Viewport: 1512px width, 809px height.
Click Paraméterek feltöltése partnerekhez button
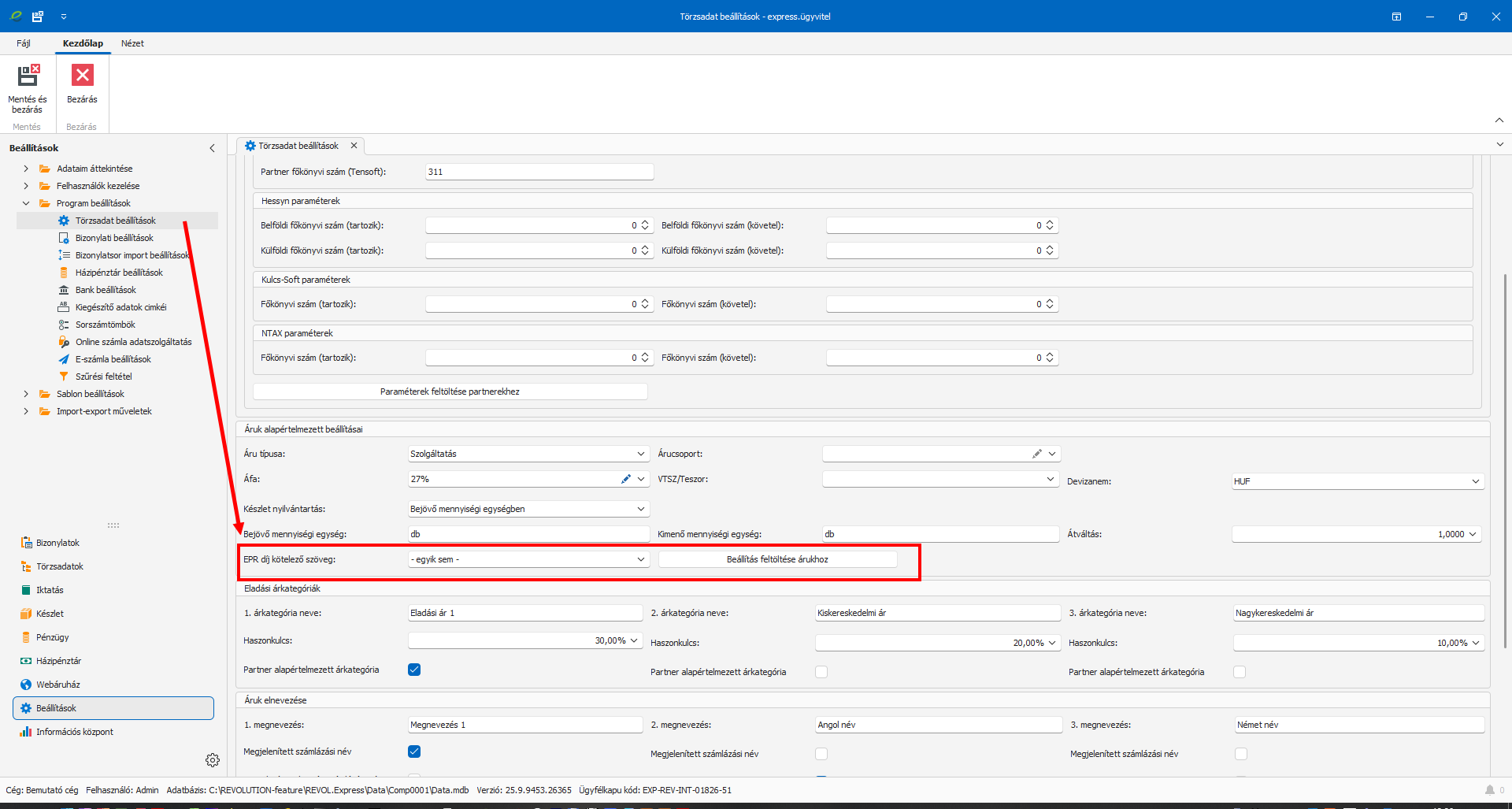(450, 392)
